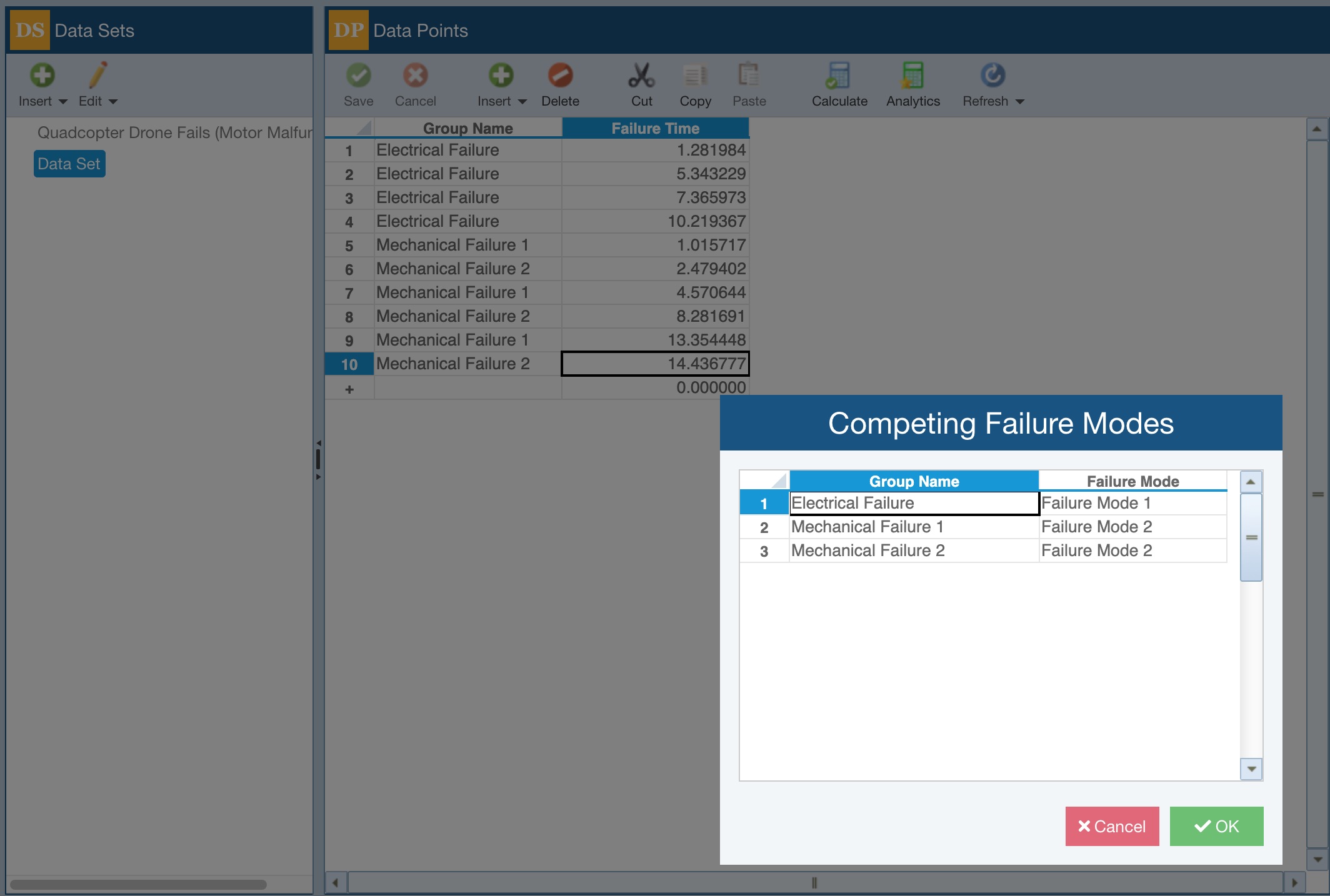Click the Save checkmark icon
The width and height of the screenshot is (1330, 896).
[358, 76]
